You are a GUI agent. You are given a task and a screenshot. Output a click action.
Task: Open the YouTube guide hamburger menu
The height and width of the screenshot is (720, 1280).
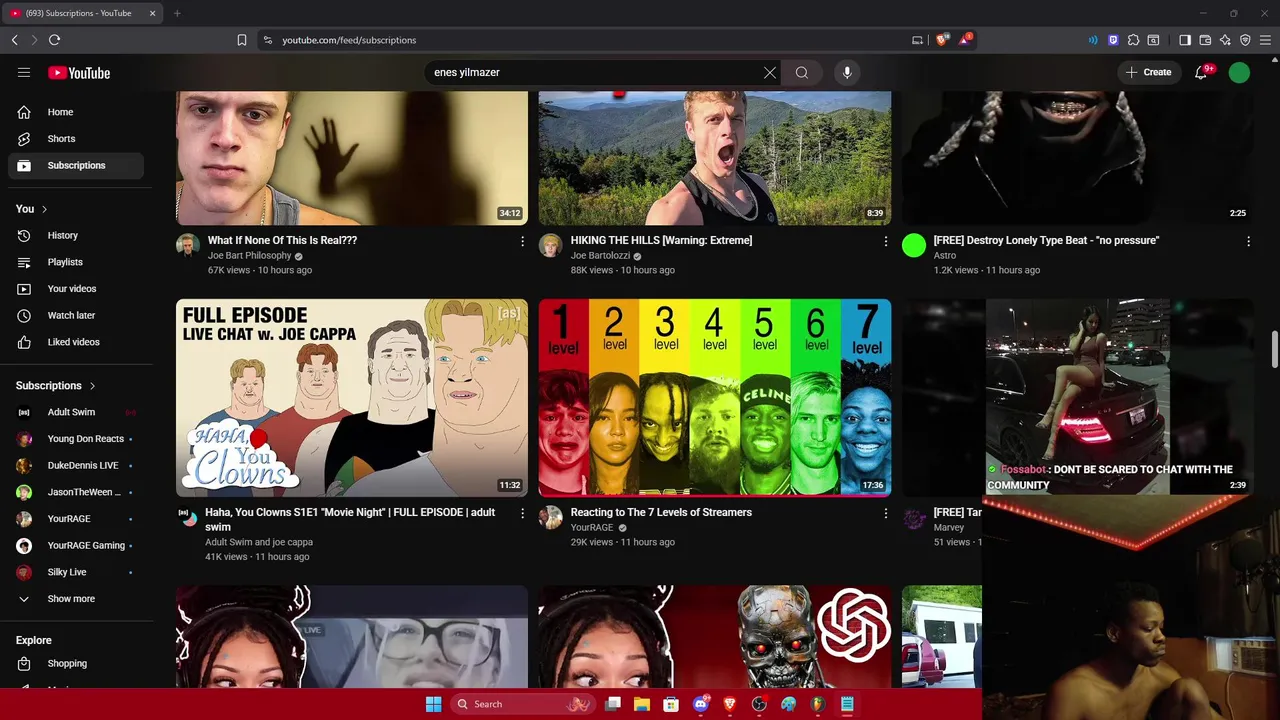(x=24, y=72)
